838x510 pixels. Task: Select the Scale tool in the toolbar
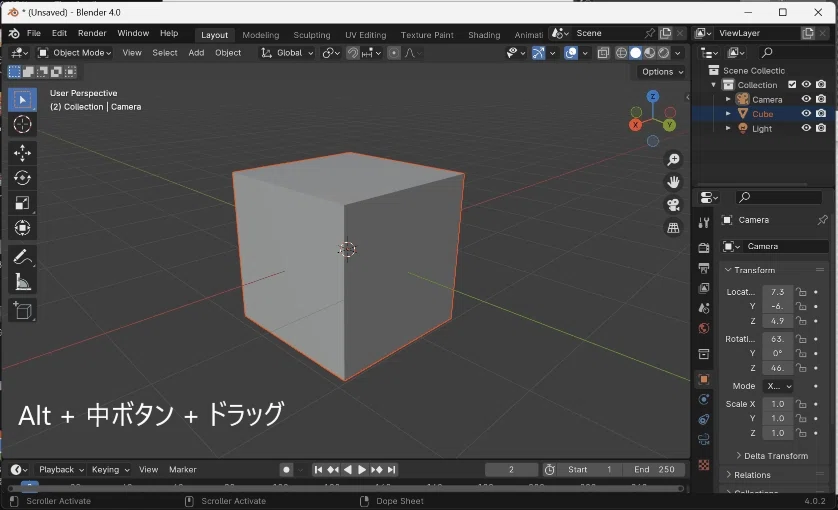point(22,204)
